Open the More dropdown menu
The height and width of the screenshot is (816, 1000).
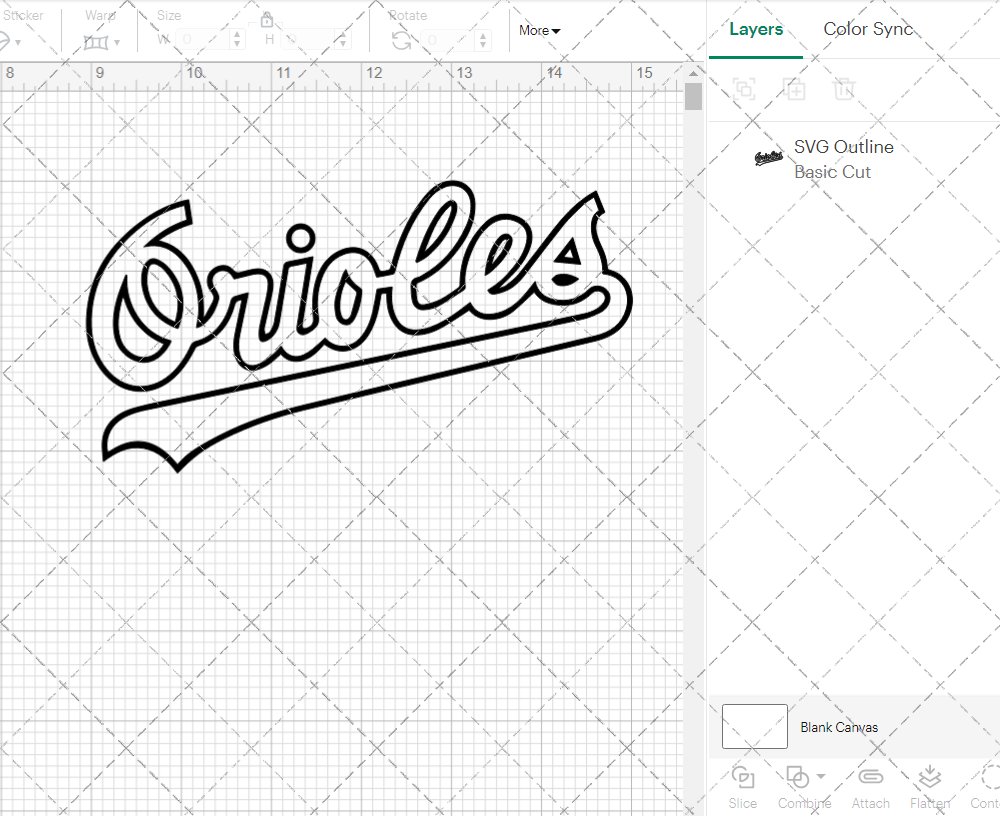(538, 31)
